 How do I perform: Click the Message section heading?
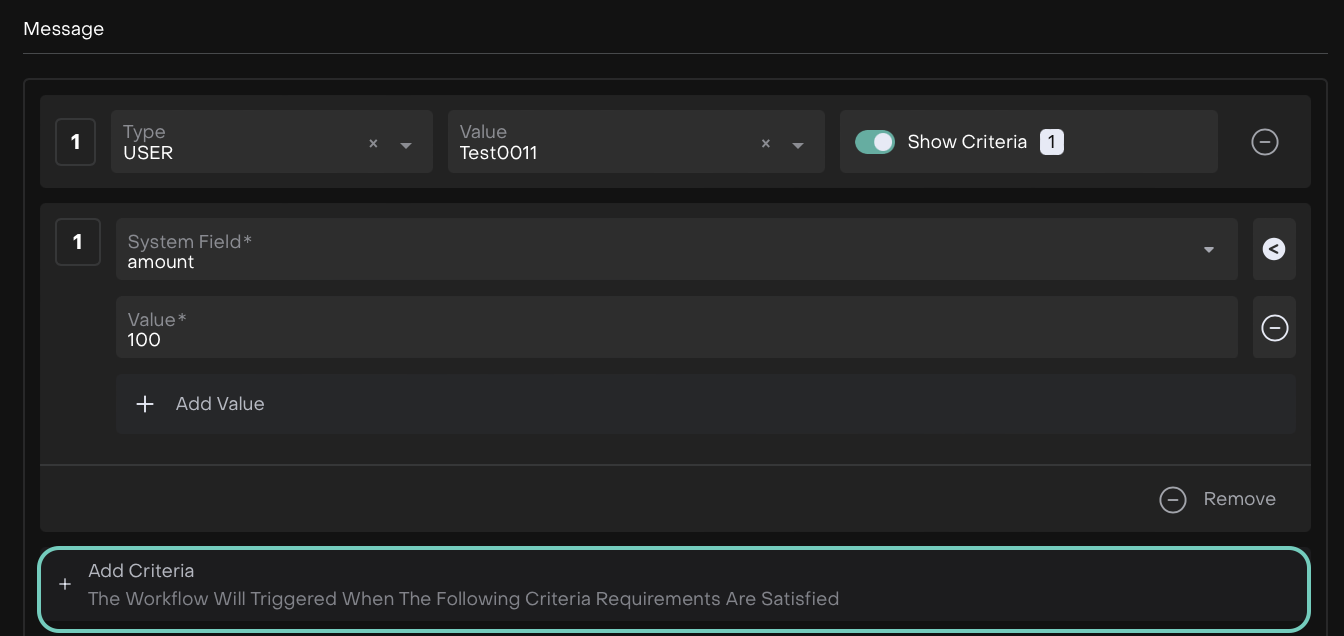pyautogui.click(x=64, y=29)
